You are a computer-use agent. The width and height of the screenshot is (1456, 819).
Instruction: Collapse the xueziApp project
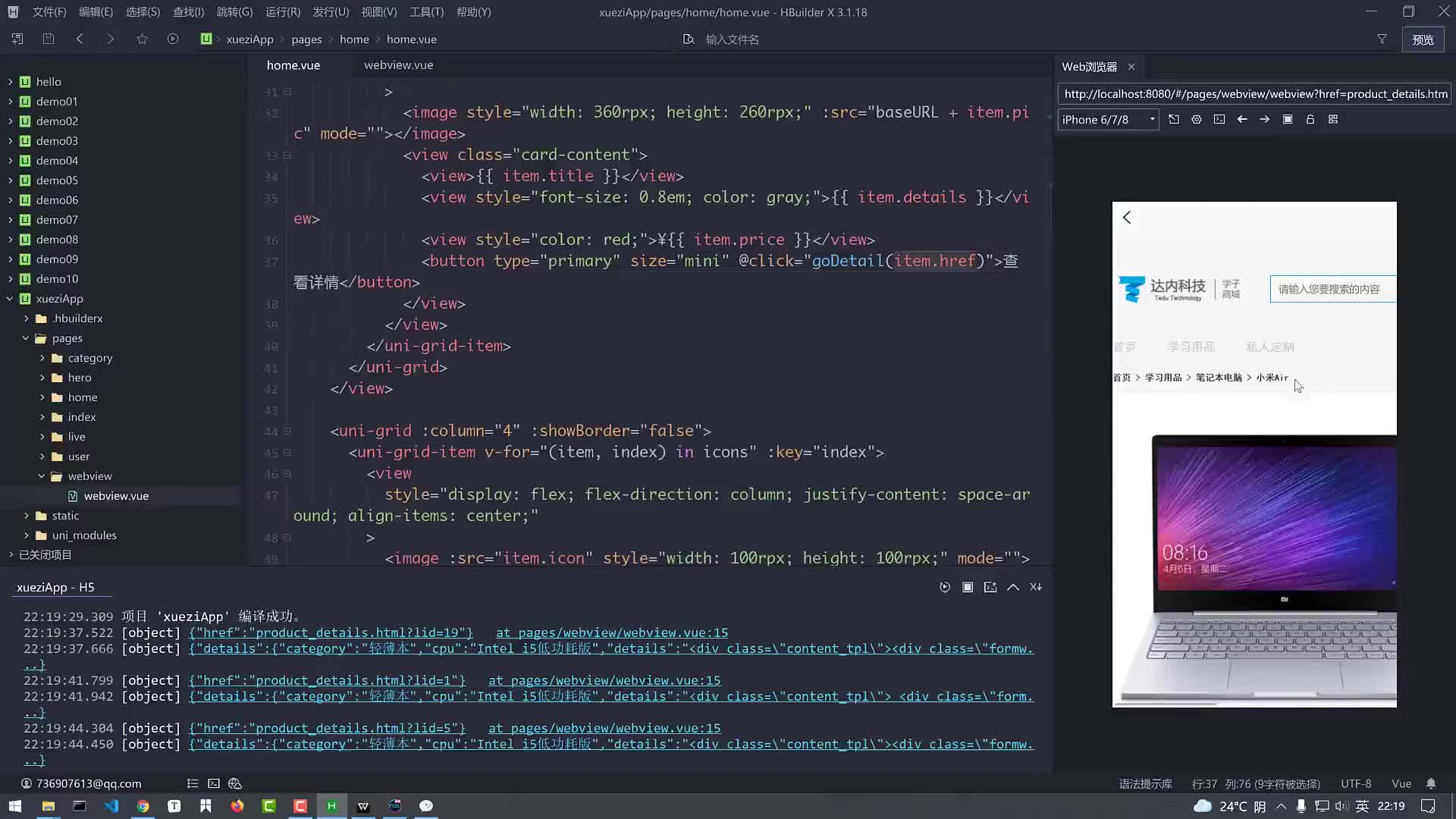click(10, 298)
